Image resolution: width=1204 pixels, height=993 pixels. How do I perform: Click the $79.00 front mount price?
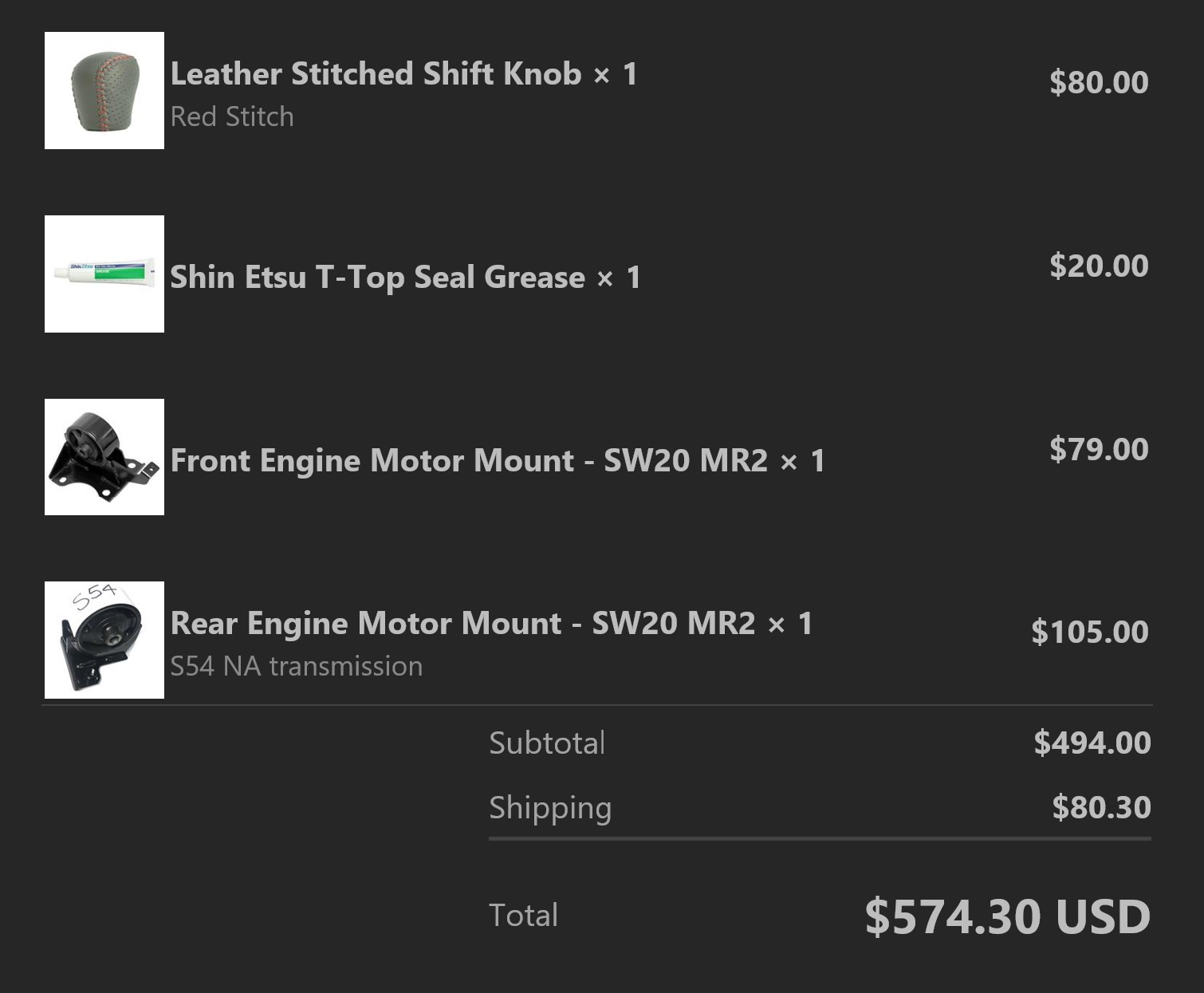(x=1099, y=449)
